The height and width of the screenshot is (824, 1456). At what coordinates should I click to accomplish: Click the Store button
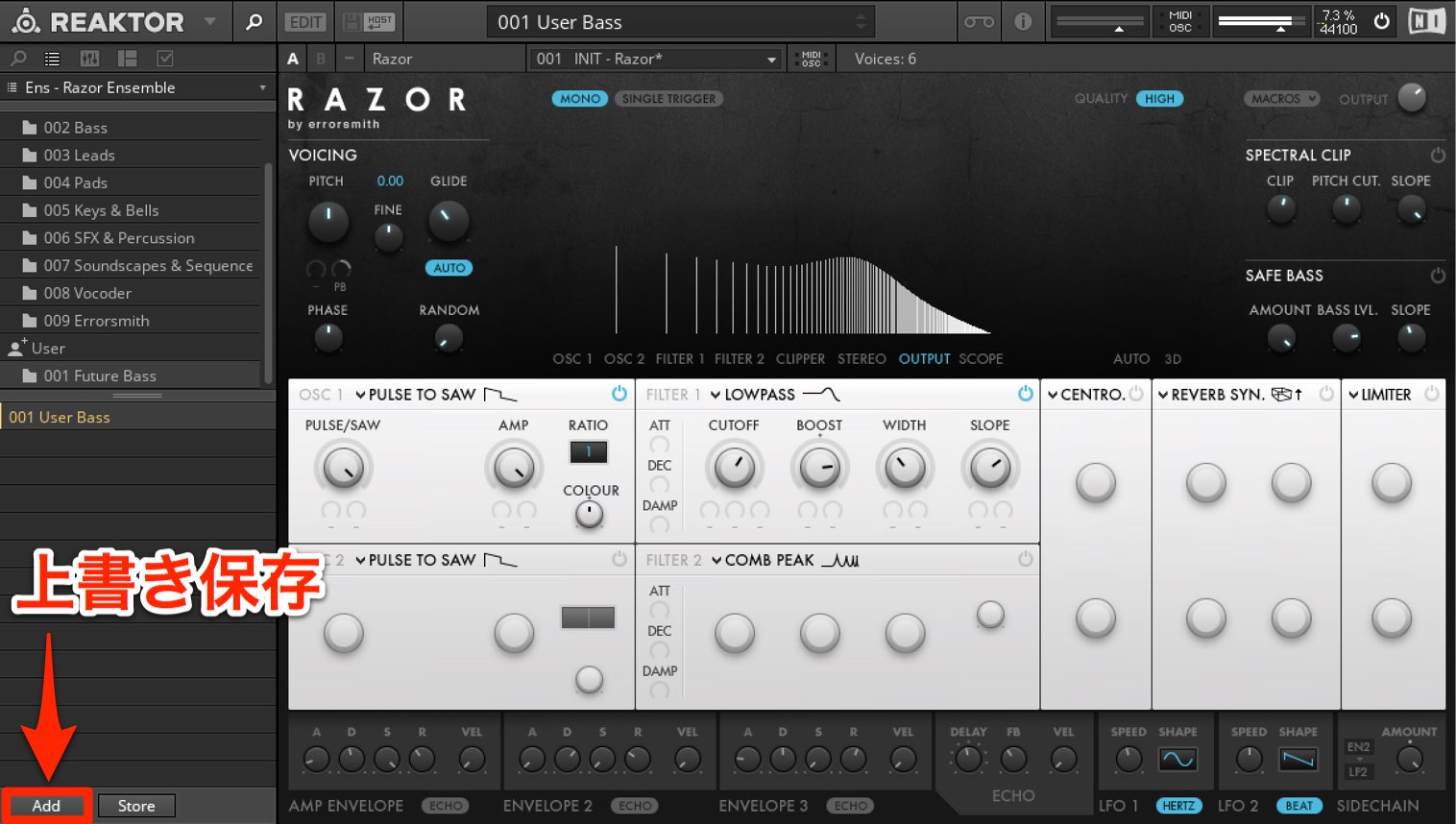coord(136,806)
